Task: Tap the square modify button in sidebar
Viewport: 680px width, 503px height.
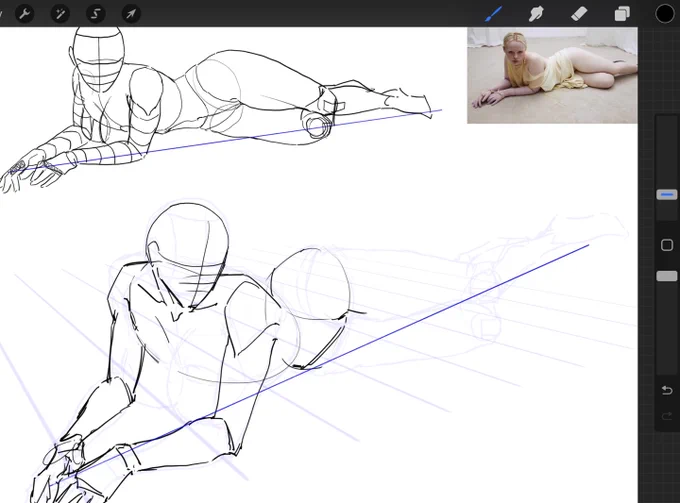Action: 667,245
